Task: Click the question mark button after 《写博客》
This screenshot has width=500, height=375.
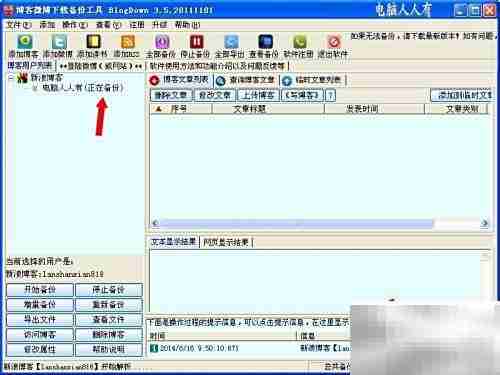Action: coord(330,95)
